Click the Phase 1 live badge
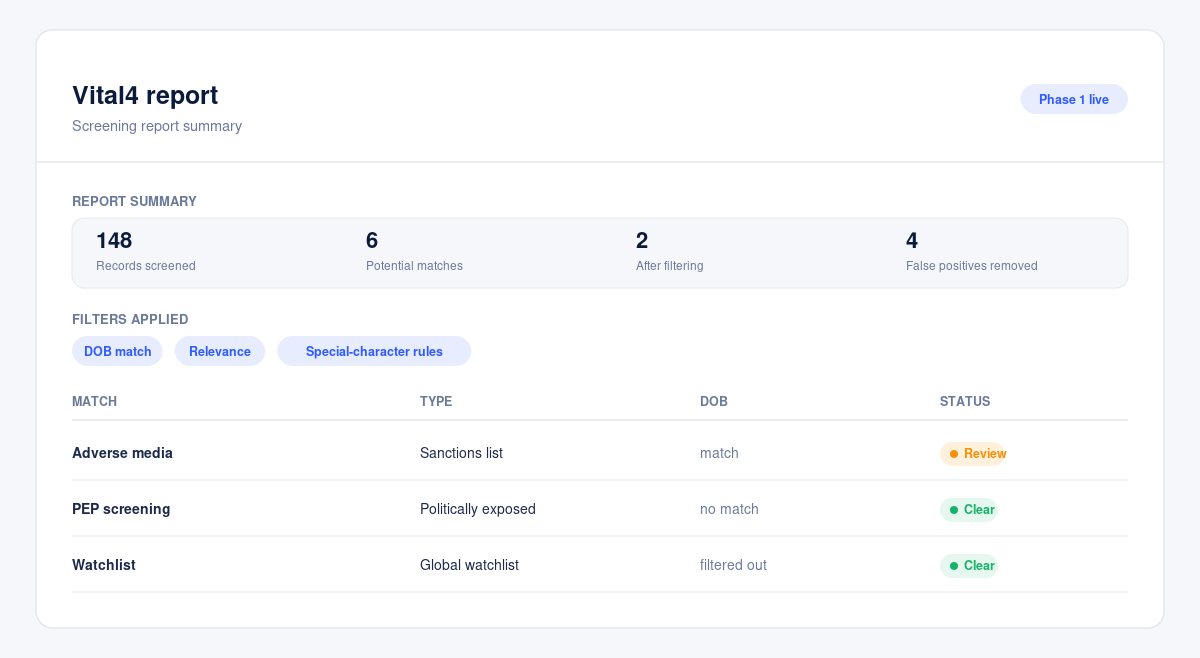Screen dimensions: 1200x658 1074,99
